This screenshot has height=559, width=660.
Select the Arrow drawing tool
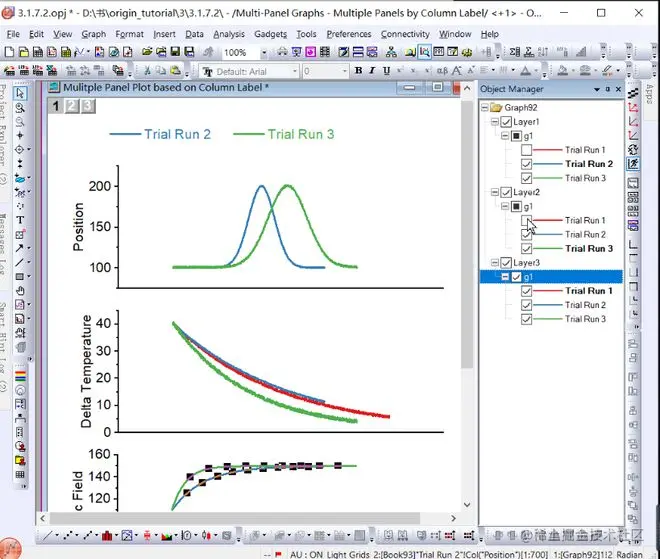(x=19, y=248)
